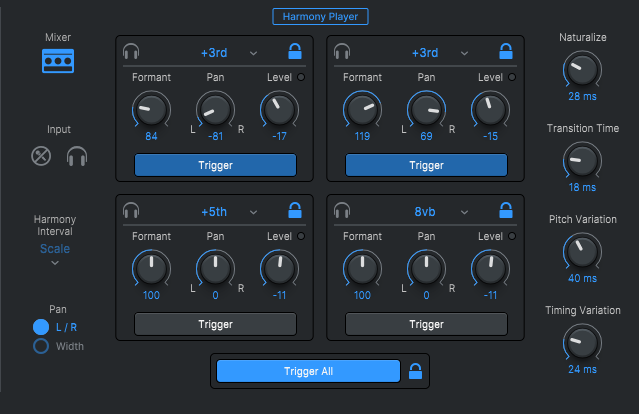Select the Harmony Player tab
Image resolution: width=639 pixels, height=414 pixels.
coord(320,17)
